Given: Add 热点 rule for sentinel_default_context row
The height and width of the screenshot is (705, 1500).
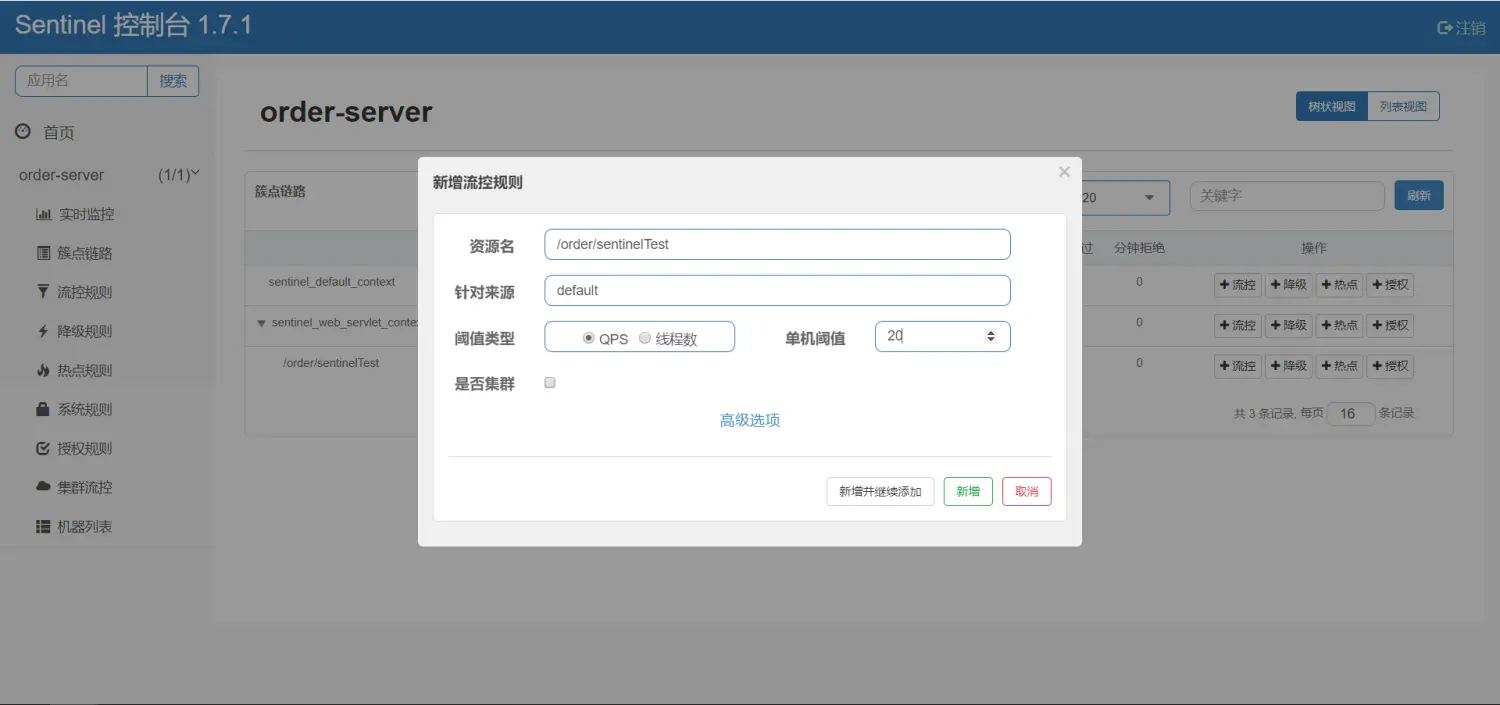Looking at the screenshot, I should (x=1340, y=285).
